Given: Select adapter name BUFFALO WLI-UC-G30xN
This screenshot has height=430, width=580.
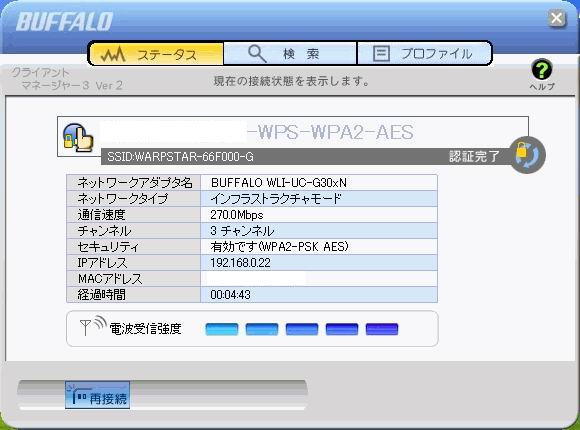Looking at the screenshot, I should tap(279, 182).
